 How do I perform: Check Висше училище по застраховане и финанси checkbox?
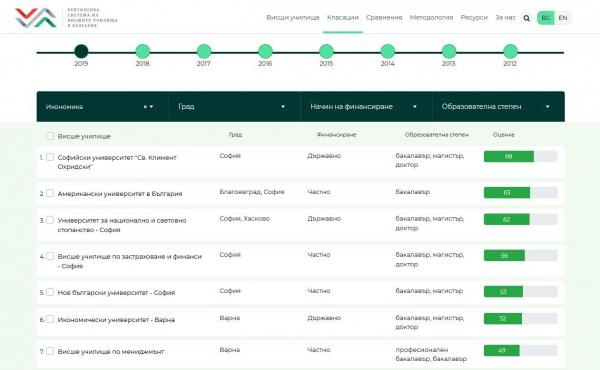(x=50, y=256)
